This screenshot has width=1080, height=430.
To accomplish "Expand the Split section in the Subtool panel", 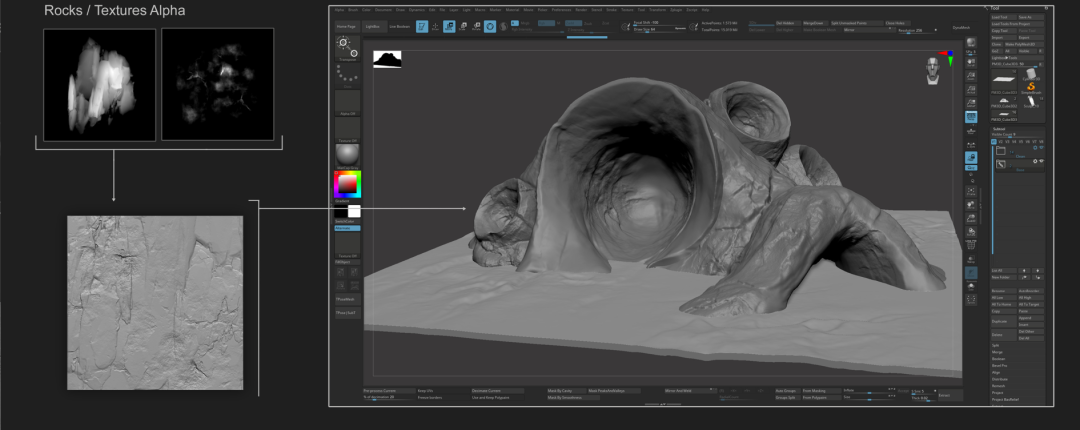I will [x=995, y=345].
